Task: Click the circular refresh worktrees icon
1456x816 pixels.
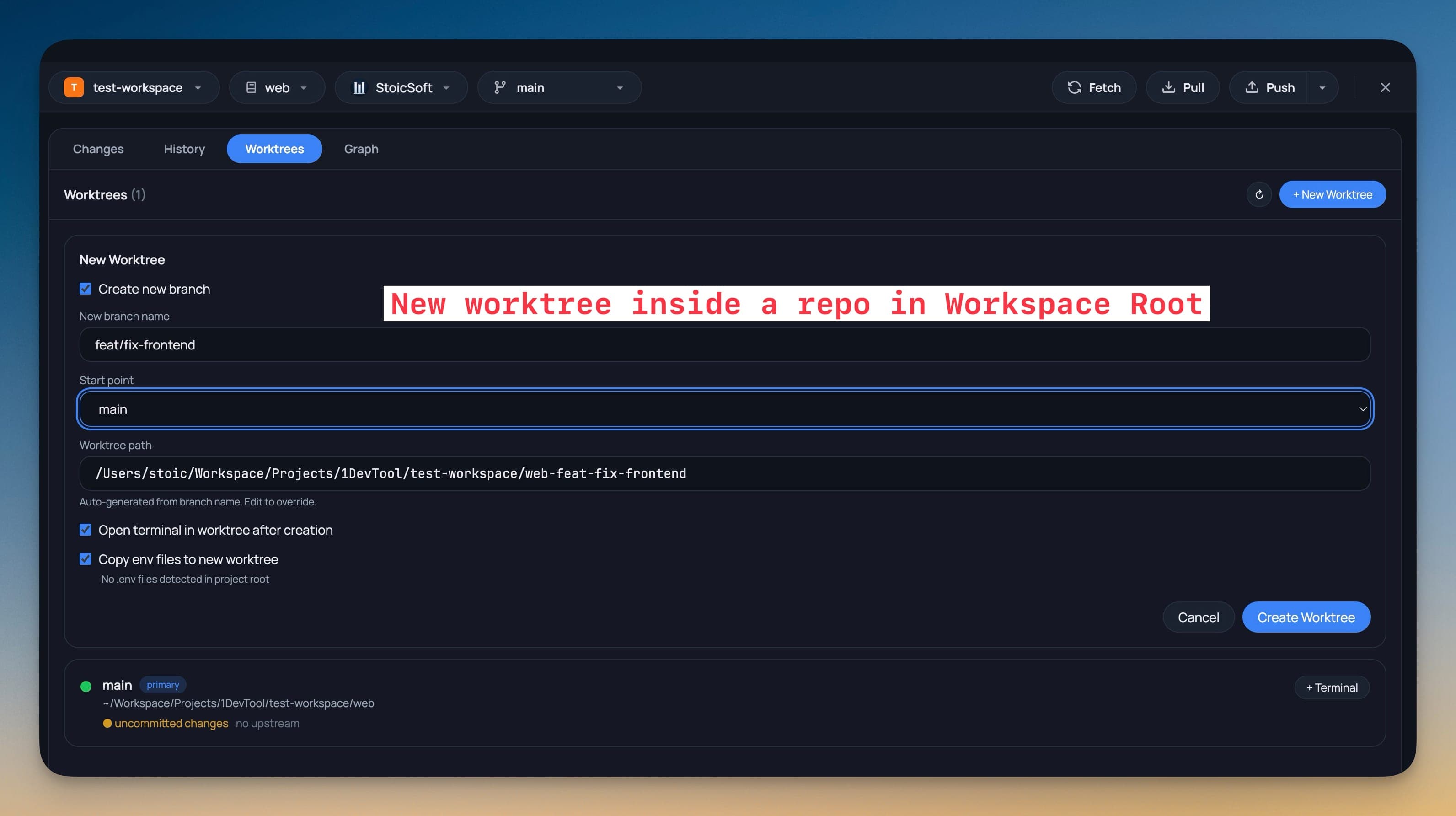Action: coord(1259,194)
